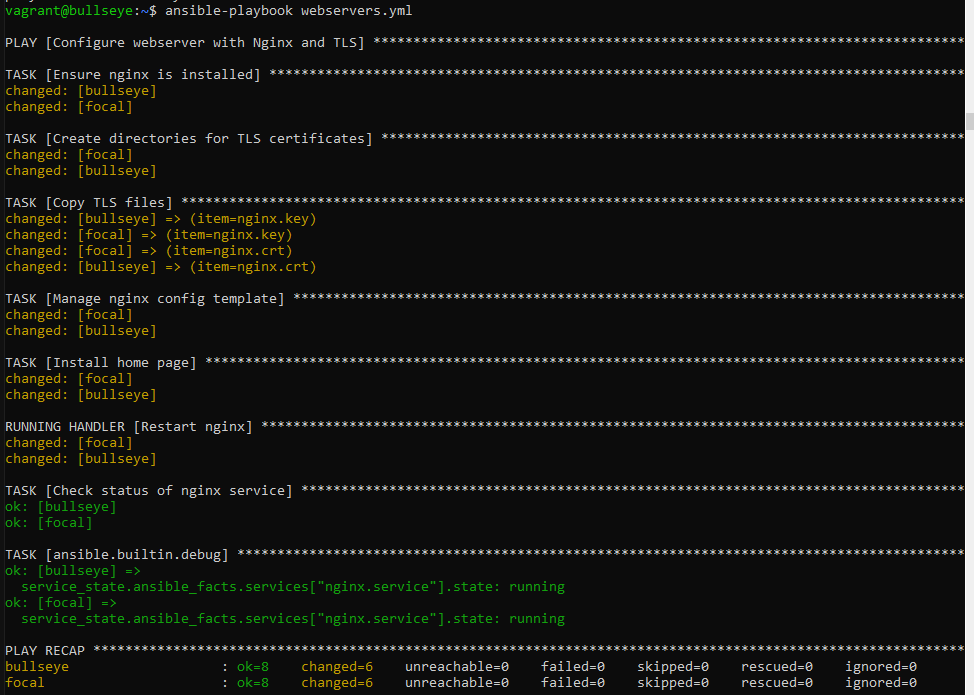Click 'TASK [Check status of nginx service]' heading
The image size is (974, 695).
[148, 491]
